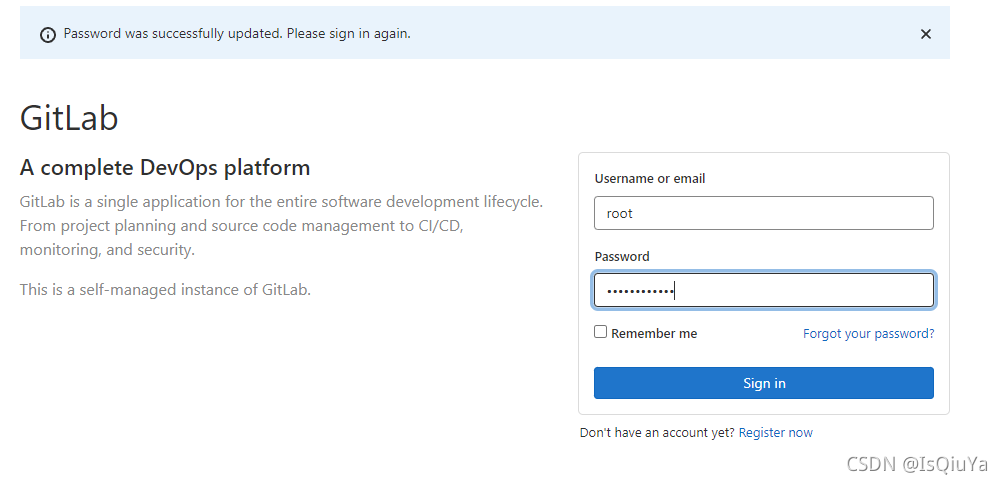Screen dimensions: 1003x485
Task: Dismiss the password updated alert
Action: point(925,34)
